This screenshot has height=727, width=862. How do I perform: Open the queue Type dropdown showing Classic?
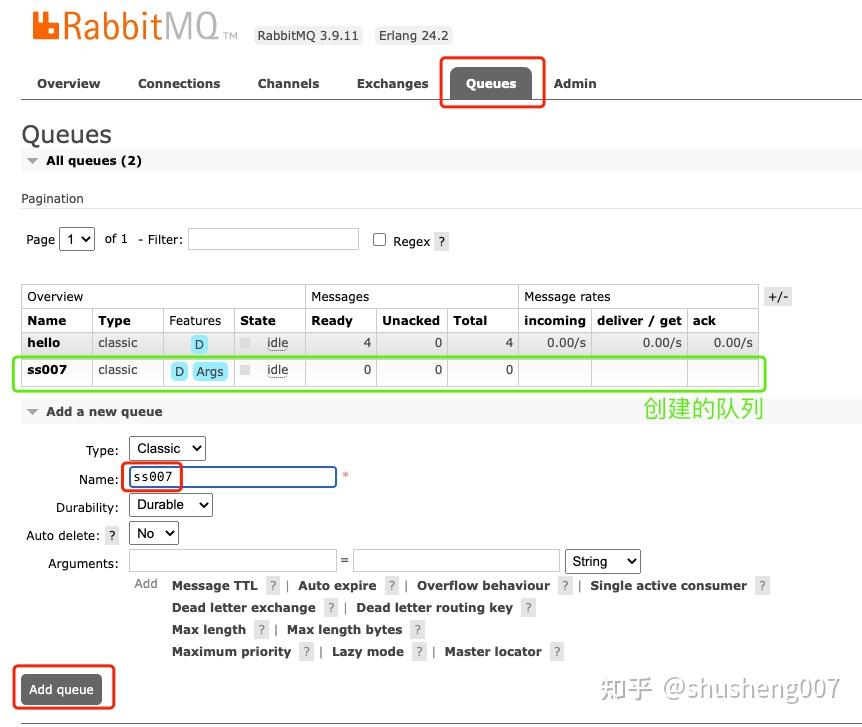(167, 448)
